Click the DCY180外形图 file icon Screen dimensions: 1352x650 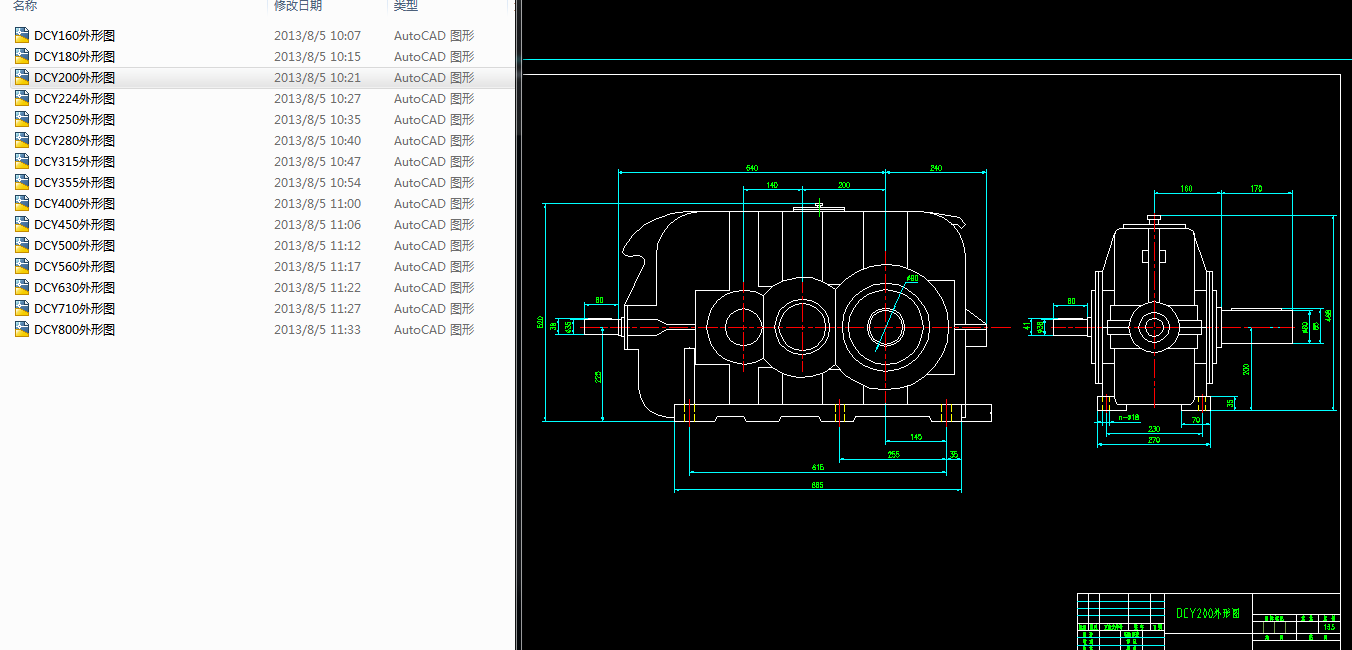click(22, 56)
